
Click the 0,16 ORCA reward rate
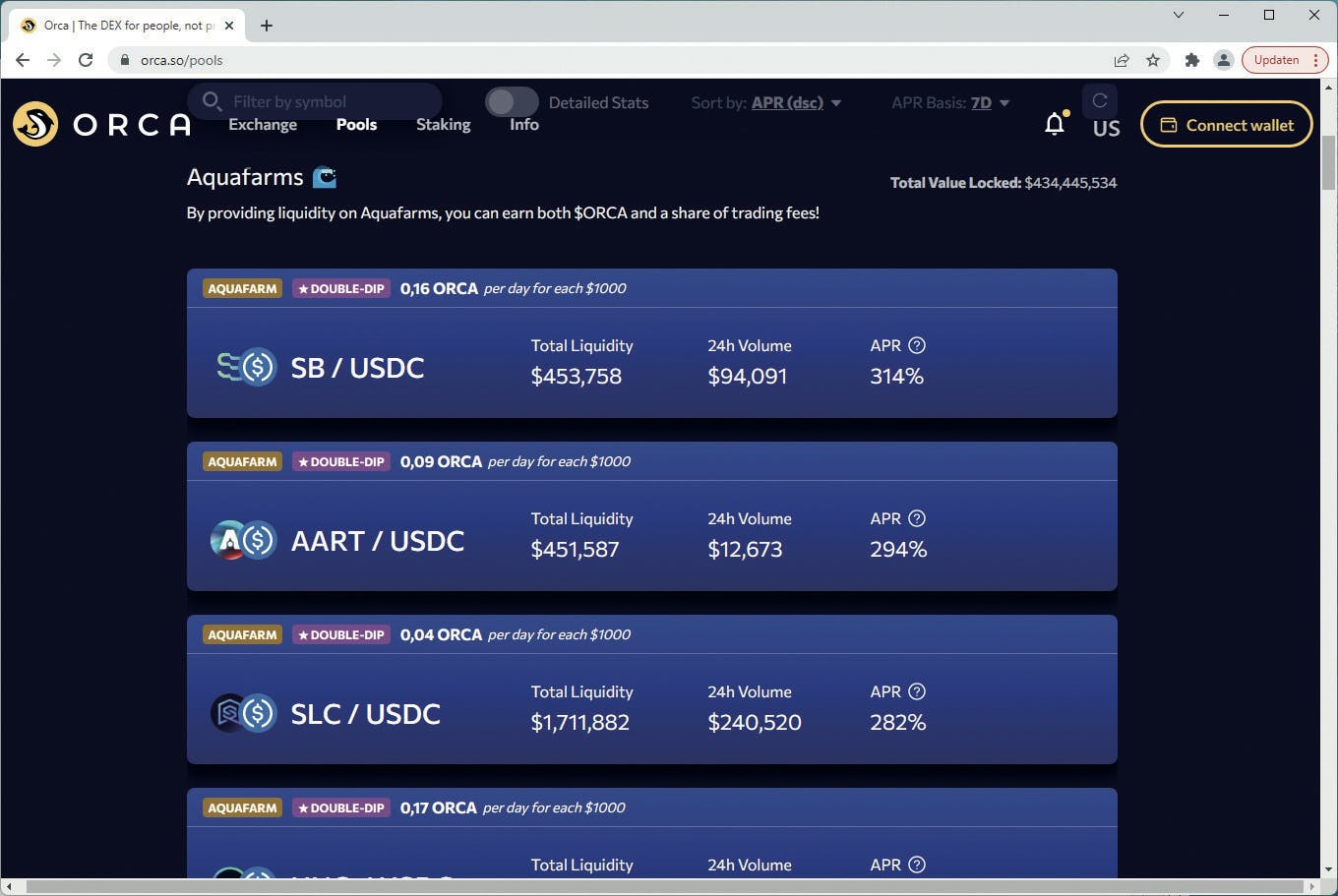439,288
